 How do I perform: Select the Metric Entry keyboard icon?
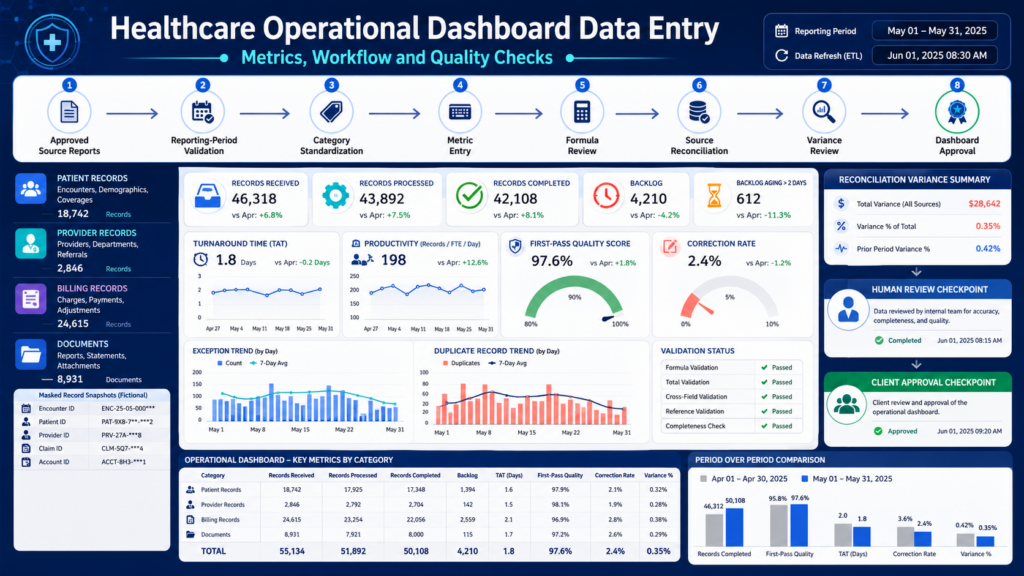click(460, 112)
